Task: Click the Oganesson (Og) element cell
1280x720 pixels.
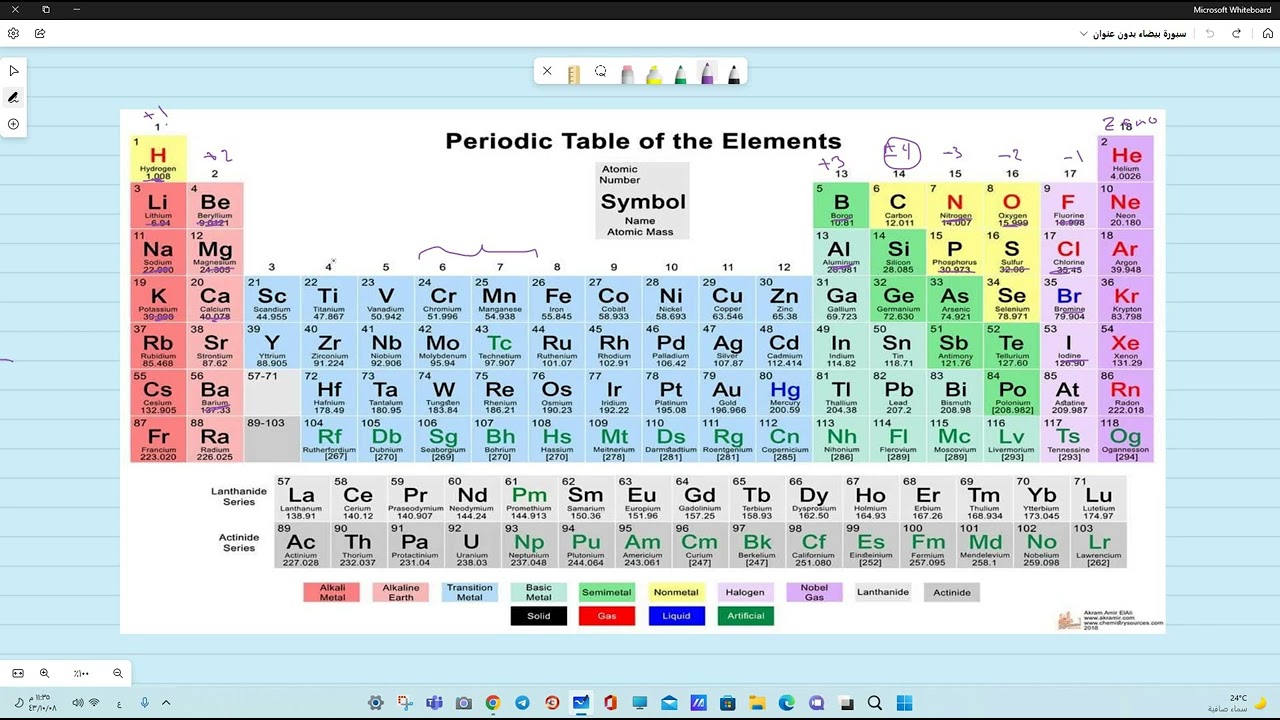Action: click(1126, 440)
